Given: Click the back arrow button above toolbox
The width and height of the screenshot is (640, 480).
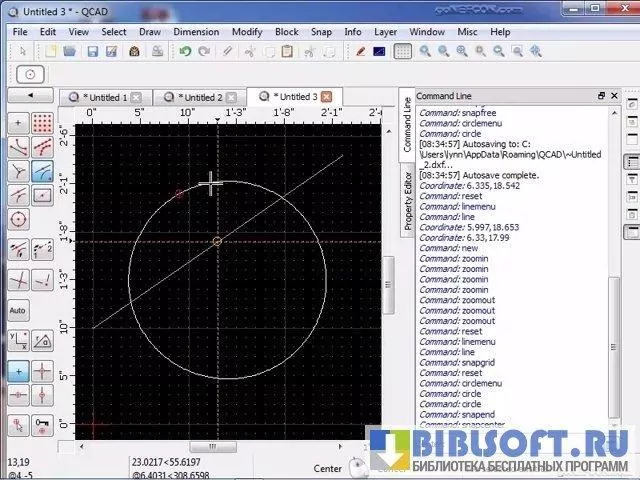Looking at the screenshot, I should click(30, 96).
